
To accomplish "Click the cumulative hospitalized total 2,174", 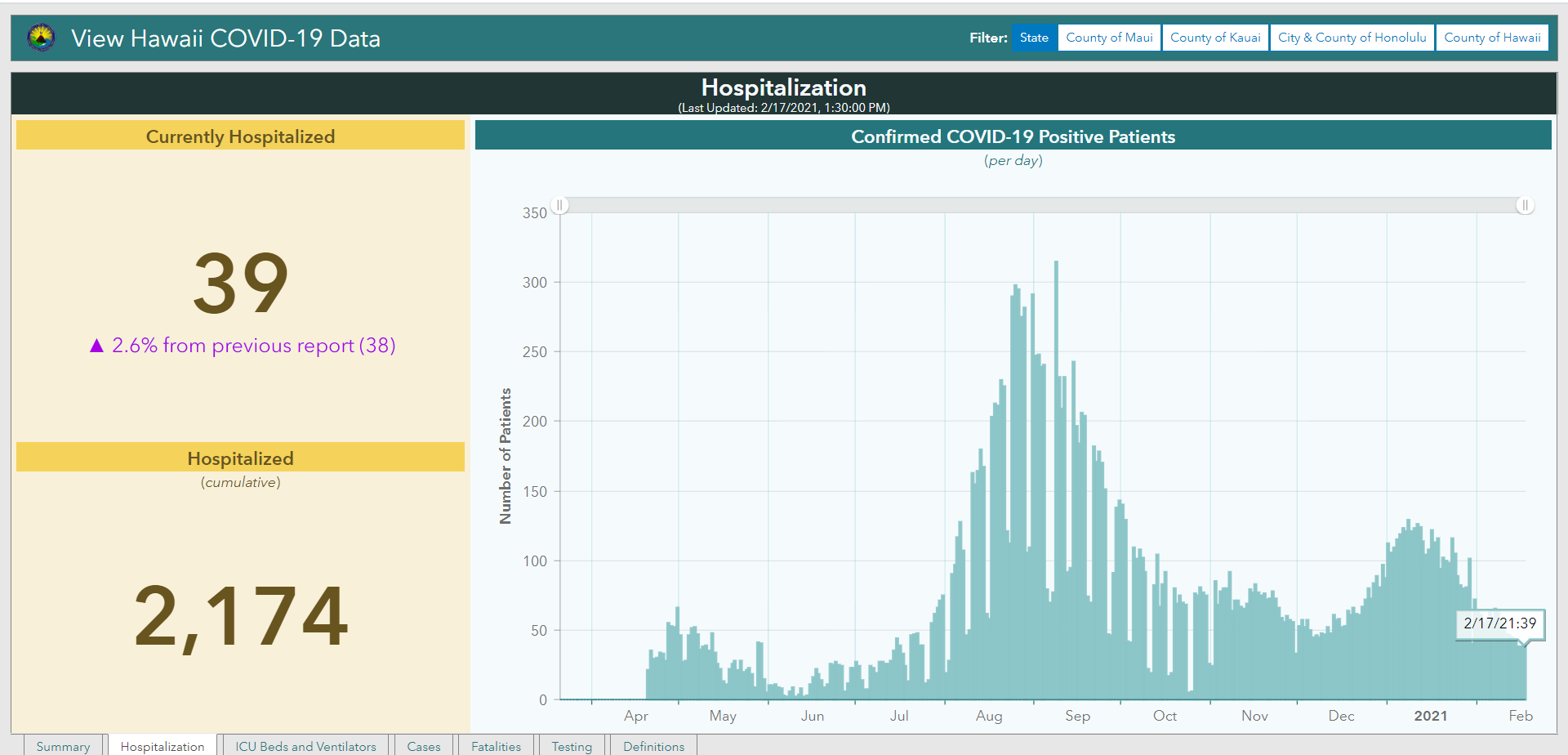I will [x=241, y=615].
